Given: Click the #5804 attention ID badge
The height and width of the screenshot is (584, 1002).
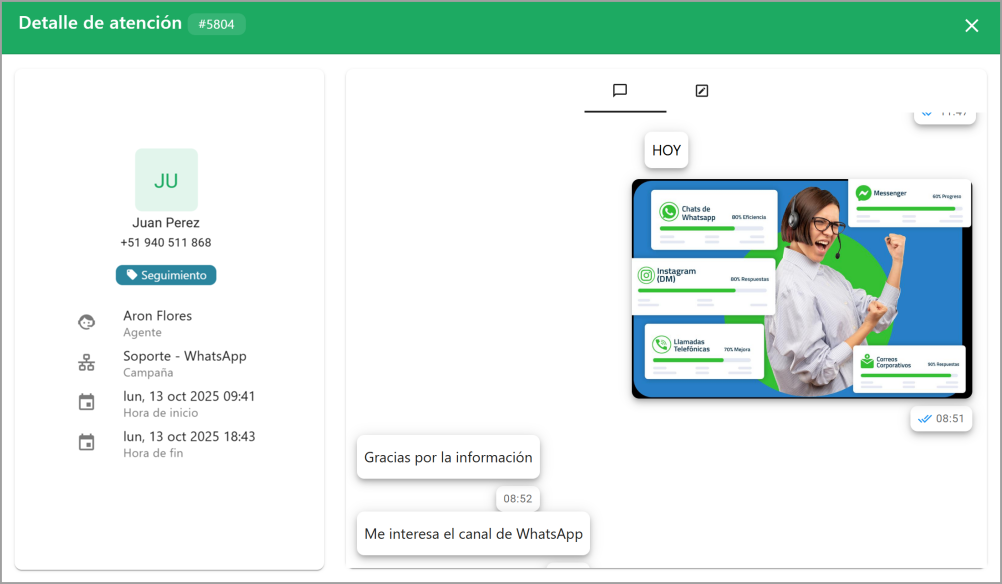Looking at the screenshot, I should tap(217, 25).
